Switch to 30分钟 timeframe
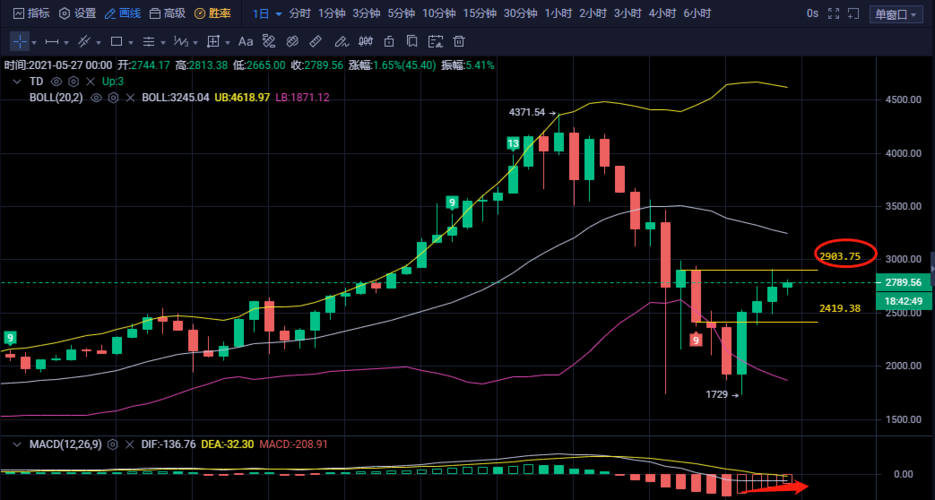Viewport: 935px width, 500px height. 521,14
